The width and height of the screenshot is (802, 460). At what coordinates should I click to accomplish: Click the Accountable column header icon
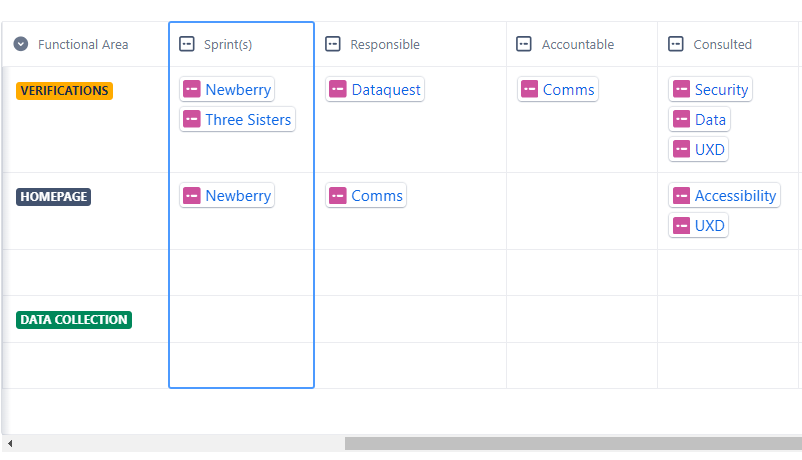click(524, 44)
